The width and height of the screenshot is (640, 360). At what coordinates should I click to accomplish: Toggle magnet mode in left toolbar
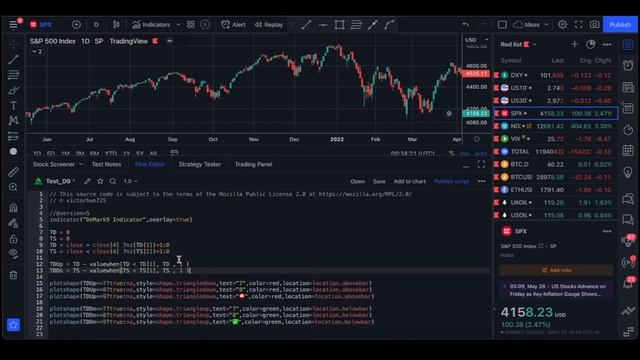click(x=13, y=208)
